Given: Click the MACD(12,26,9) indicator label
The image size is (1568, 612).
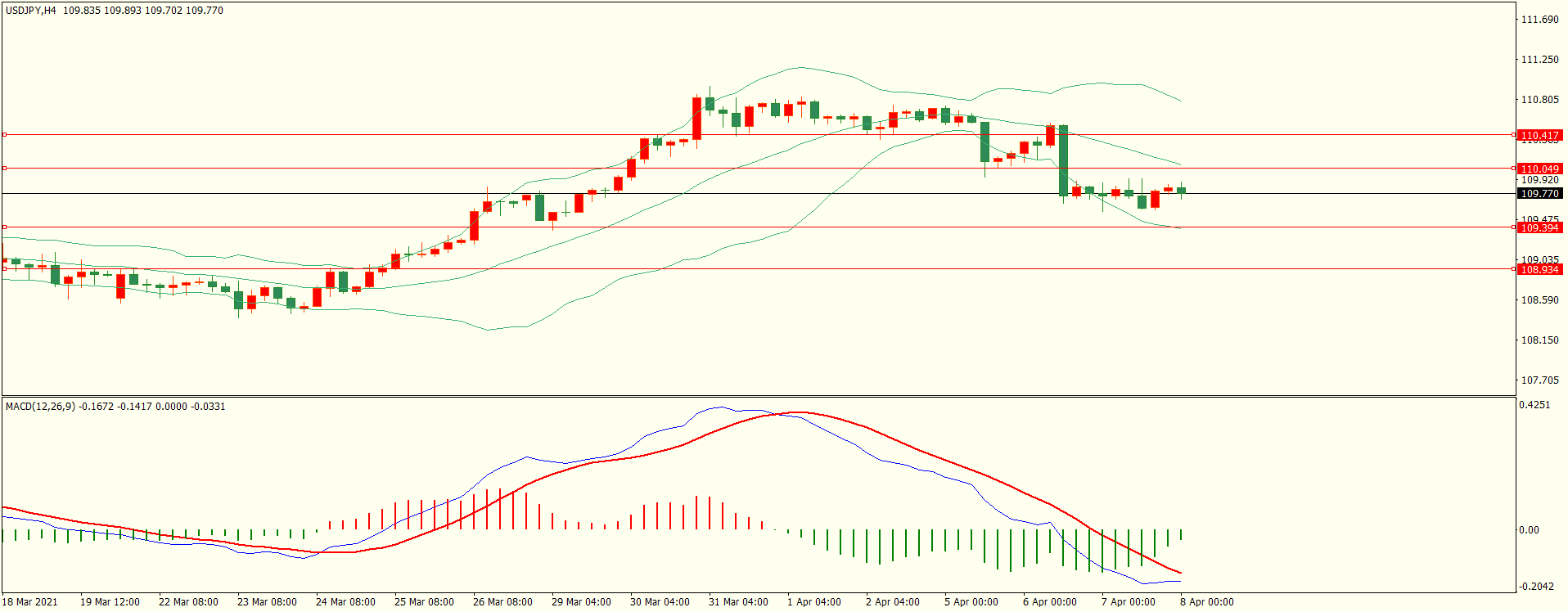Looking at the screenshot, I should tap(41, 407).
